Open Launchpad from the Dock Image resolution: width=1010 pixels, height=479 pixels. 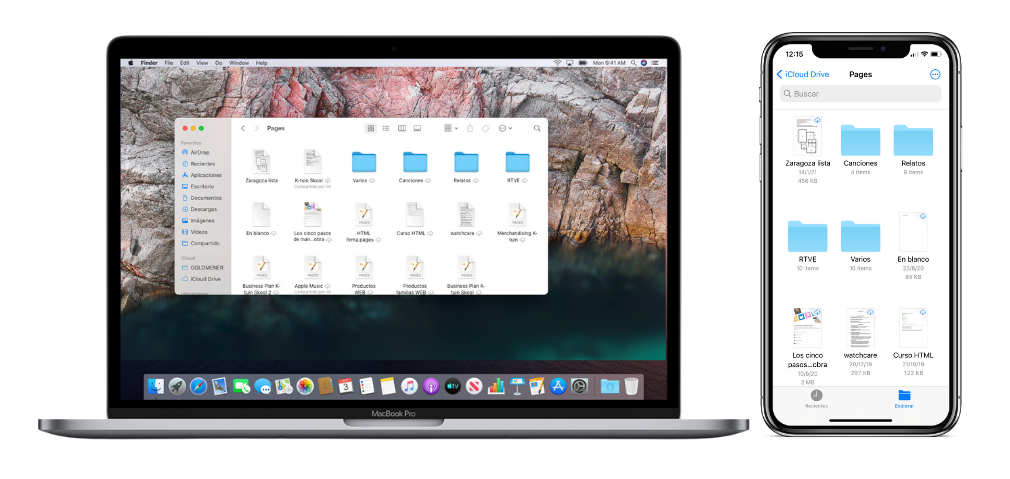(x=177, y=386)
